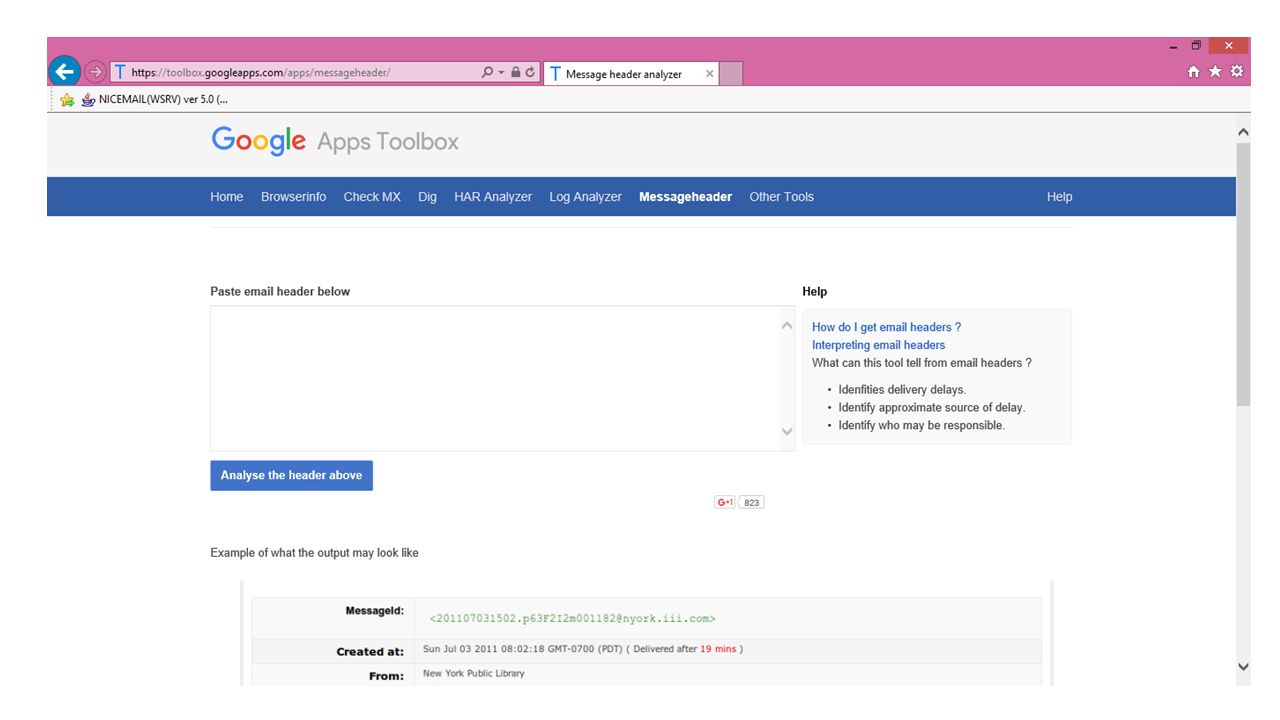Open NICEMAIL(WSRV) ver 5.0 bookmark
This screenshot has width=1280, height=720.
155,99
